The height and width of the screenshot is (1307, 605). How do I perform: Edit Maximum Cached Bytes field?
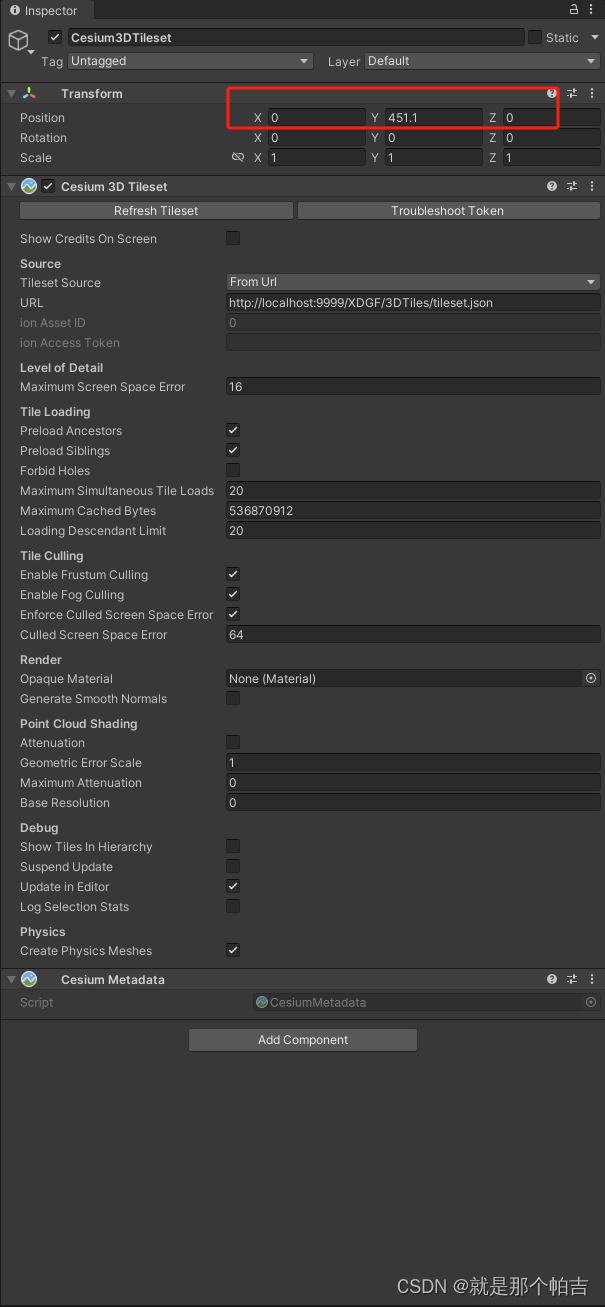414,510
